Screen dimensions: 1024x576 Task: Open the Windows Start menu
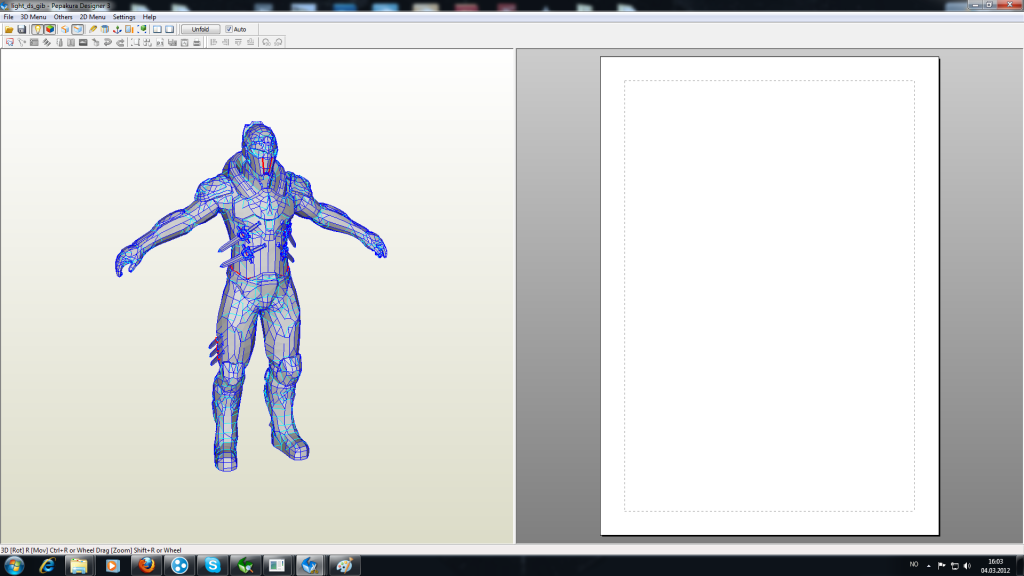coord(14,566)
